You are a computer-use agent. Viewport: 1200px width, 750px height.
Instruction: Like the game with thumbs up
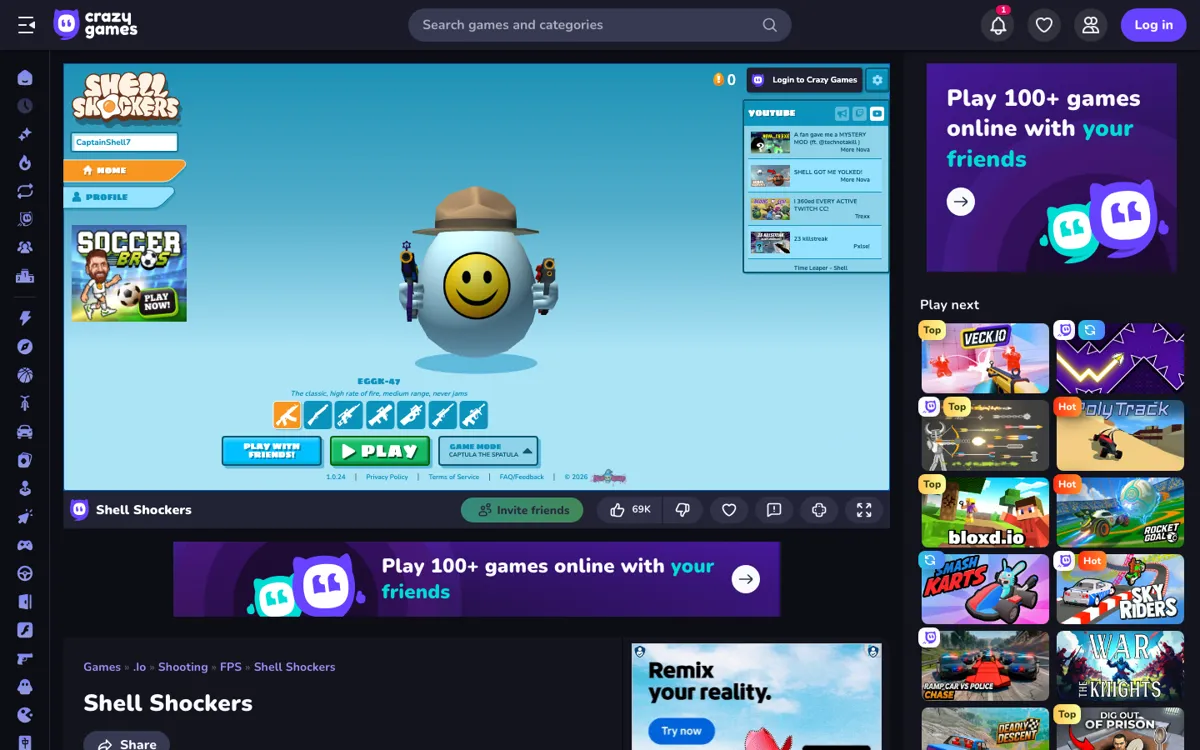tap(630, 510)
